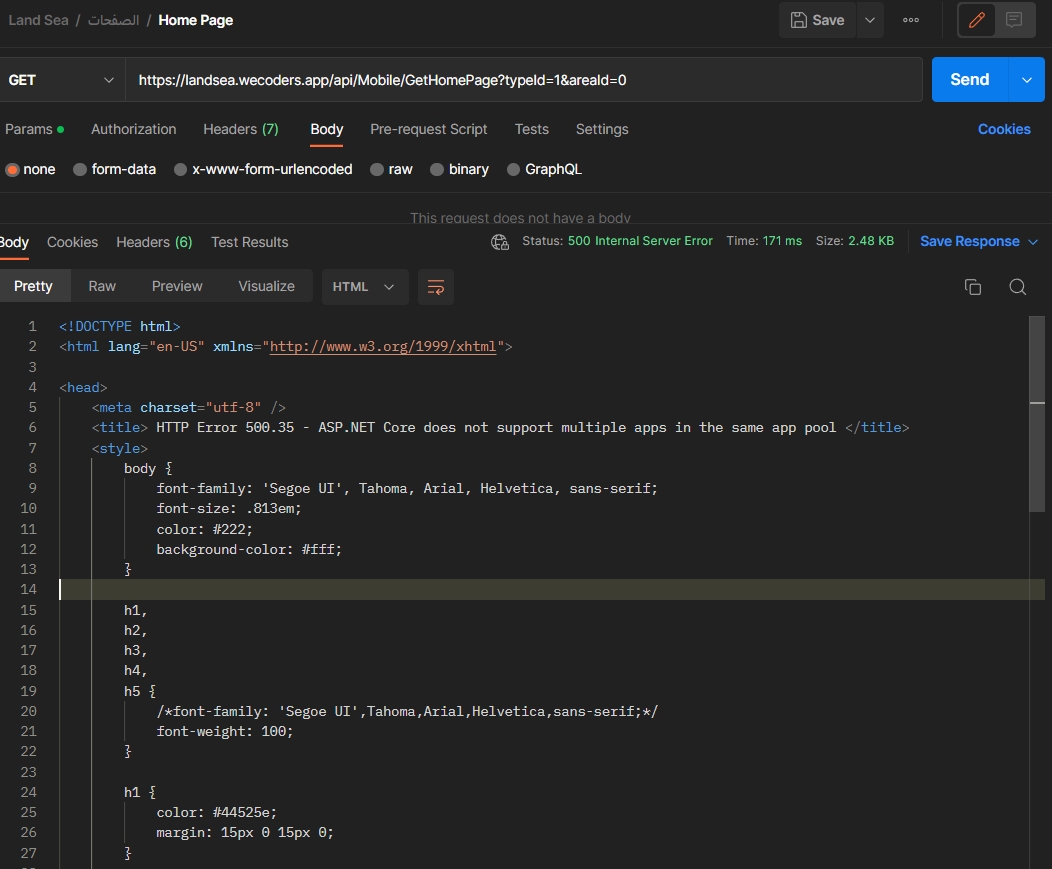Click the edit pencil icon

coord(977,20)
